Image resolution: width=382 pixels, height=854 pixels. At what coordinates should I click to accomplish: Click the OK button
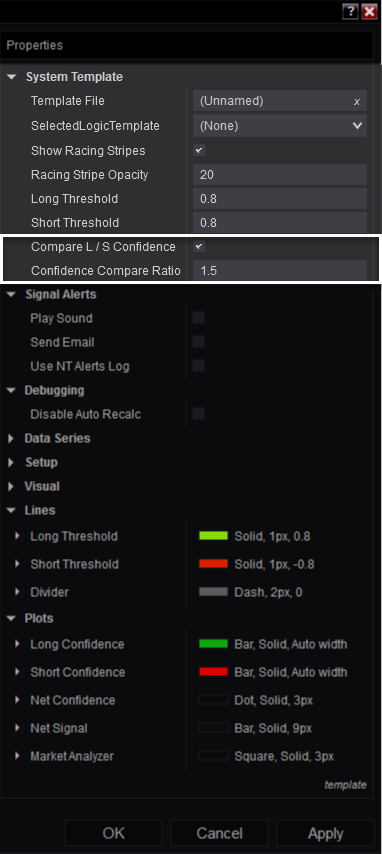(x=113, y=833)
